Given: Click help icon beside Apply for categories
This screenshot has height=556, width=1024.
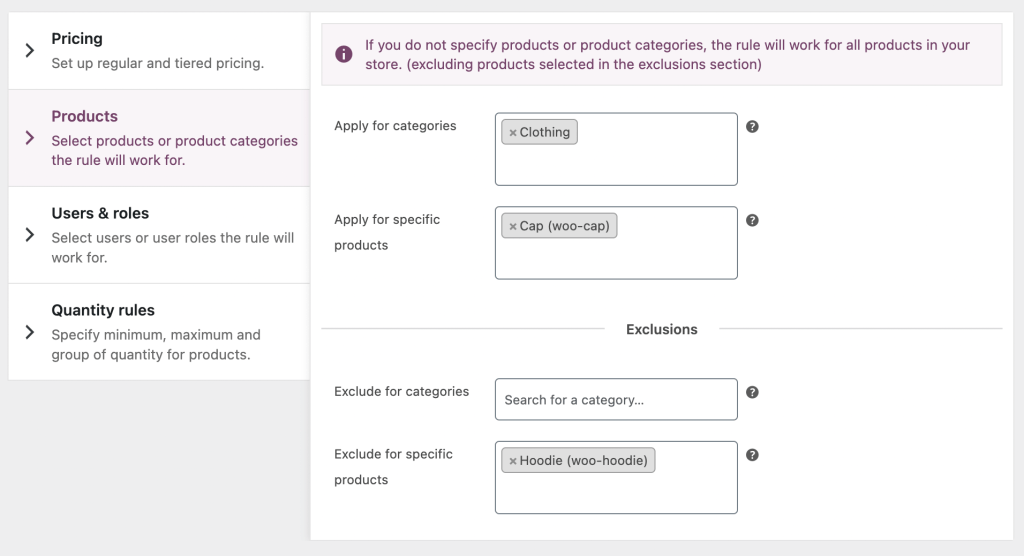Looking at the screenshot, I should point(753,127).
